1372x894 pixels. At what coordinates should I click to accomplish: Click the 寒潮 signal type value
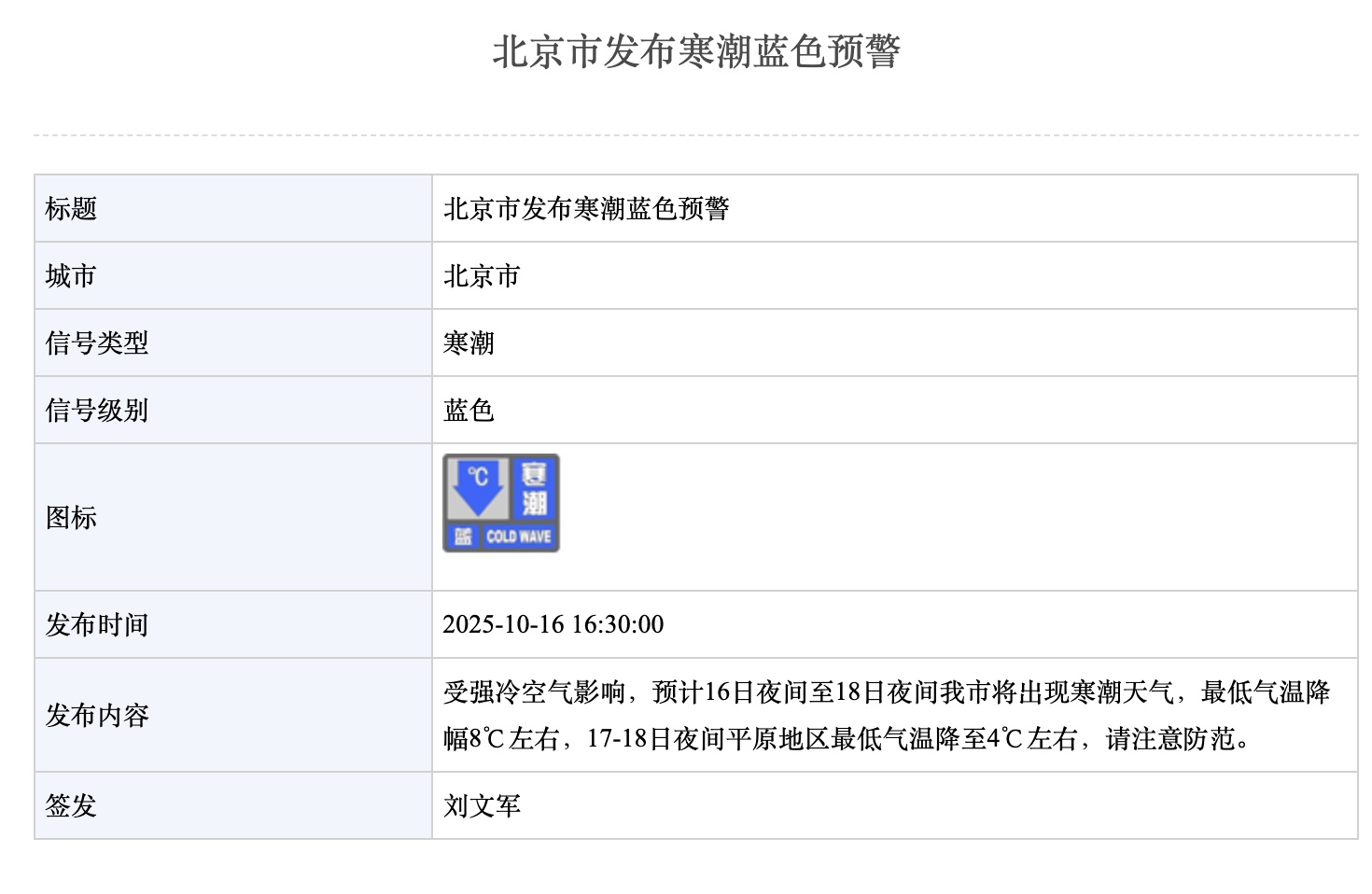(x=469, y=343)
